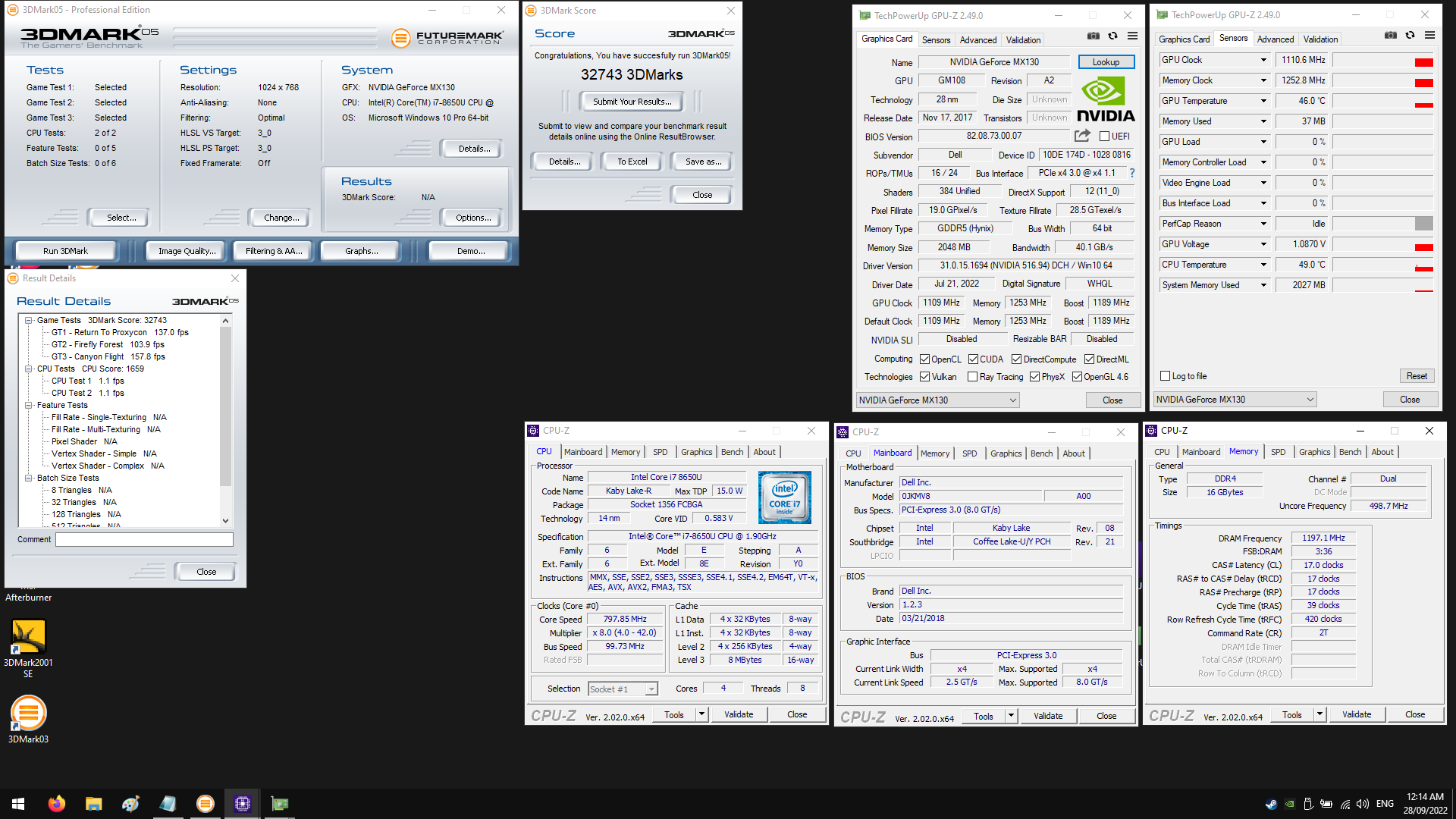Click the To Excel button

[x=632, y=162]
